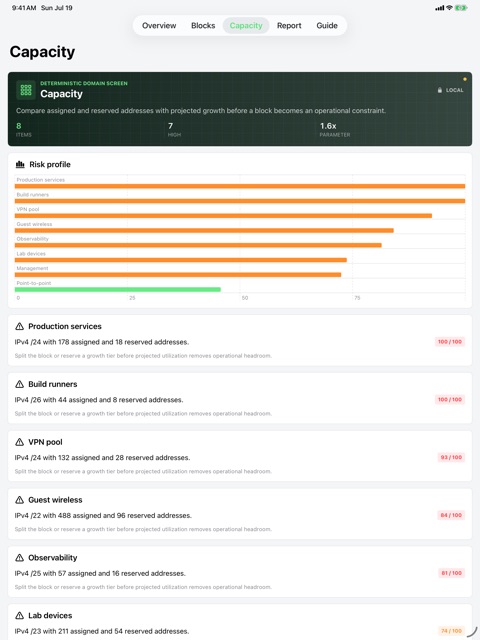Click the 'Sun Jul 19' date
This screenshot has height=640, width=480.
coord(57,8)
